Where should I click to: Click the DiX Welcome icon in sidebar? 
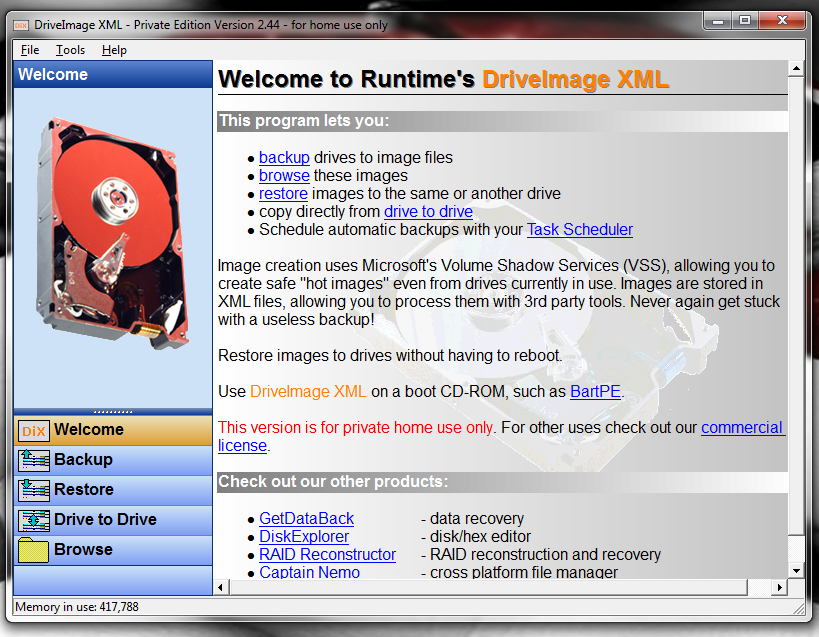pos(33,431)
